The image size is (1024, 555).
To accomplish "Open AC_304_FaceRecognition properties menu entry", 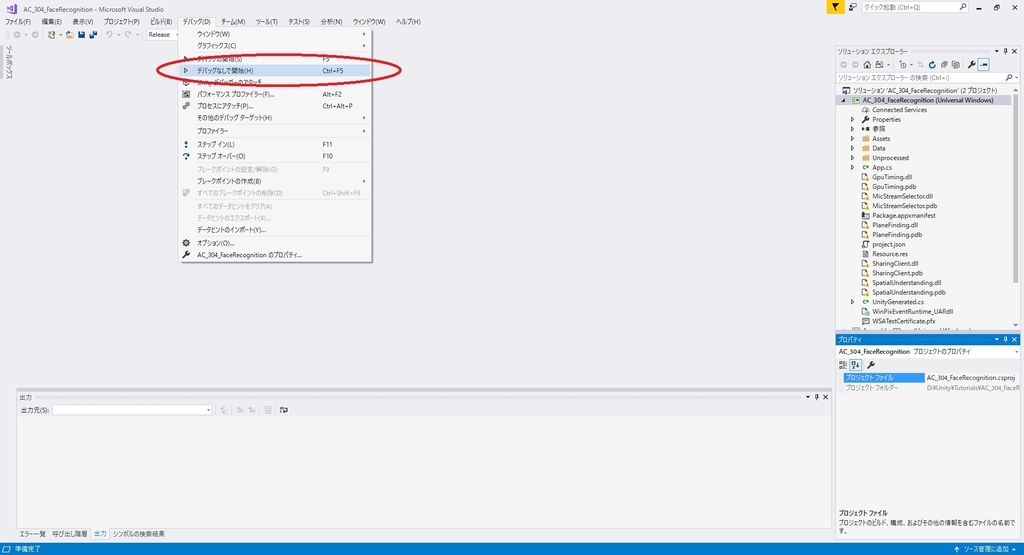I will point(275,255).
